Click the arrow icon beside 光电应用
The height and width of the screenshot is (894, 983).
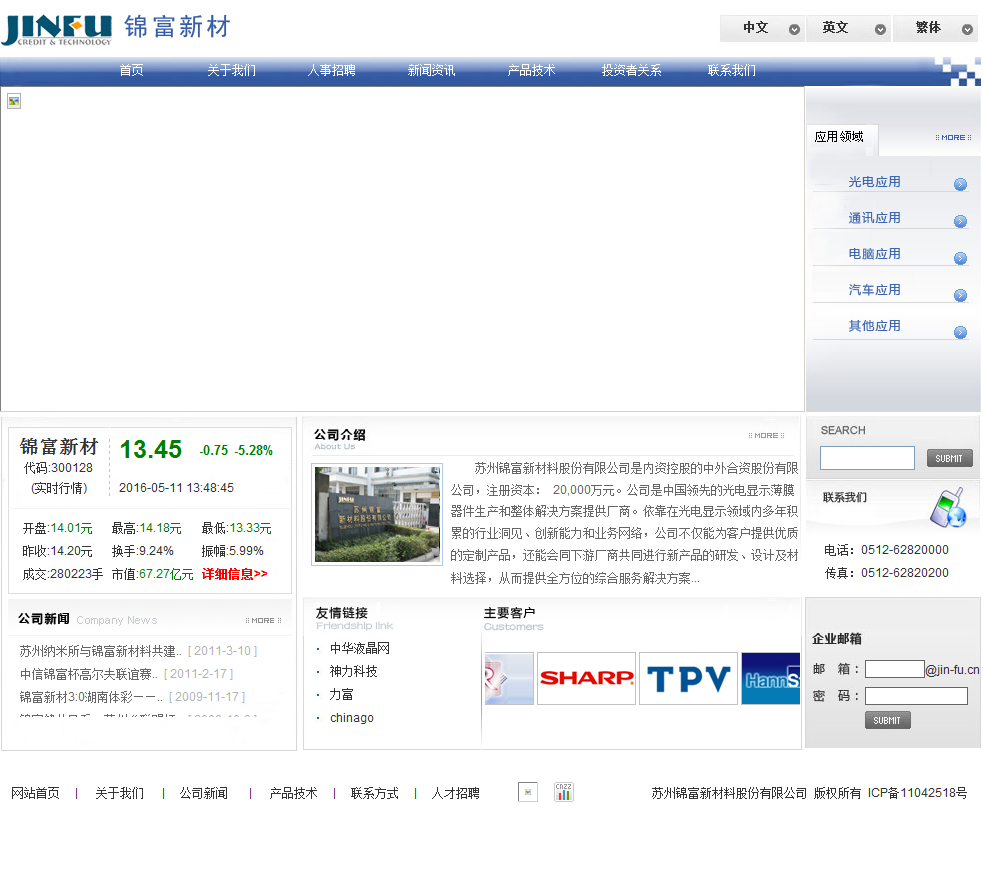[x=960, y=184]
